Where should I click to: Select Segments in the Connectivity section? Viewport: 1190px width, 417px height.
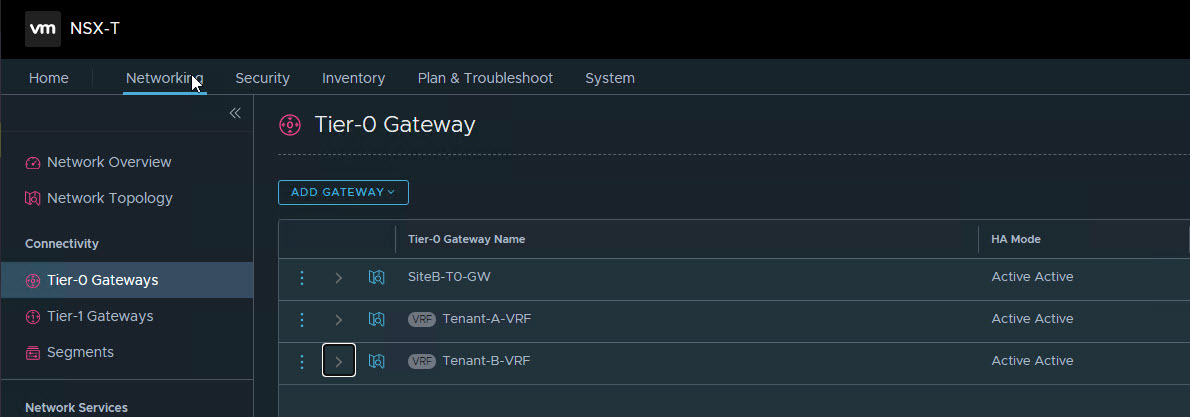(x=80, y=352)
